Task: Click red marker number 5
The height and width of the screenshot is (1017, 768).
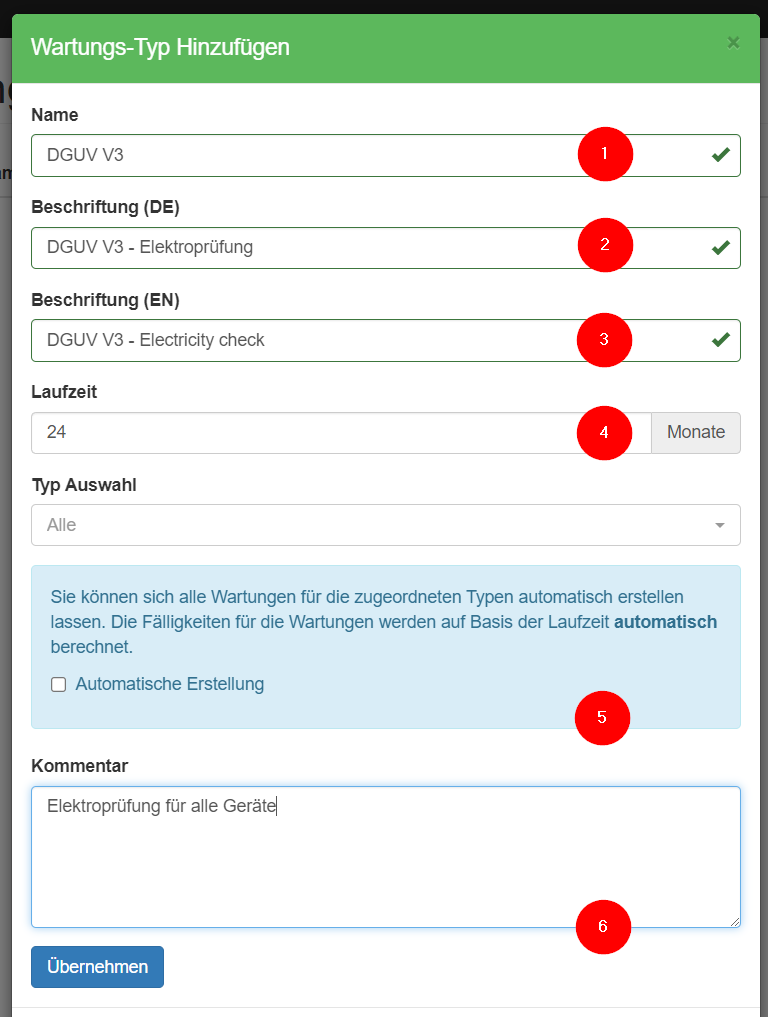Action: click(x=602, y=717)
